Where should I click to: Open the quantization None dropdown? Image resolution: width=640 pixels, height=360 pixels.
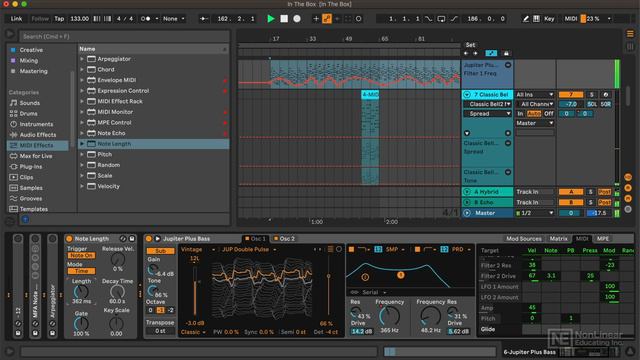click(173, 19)
